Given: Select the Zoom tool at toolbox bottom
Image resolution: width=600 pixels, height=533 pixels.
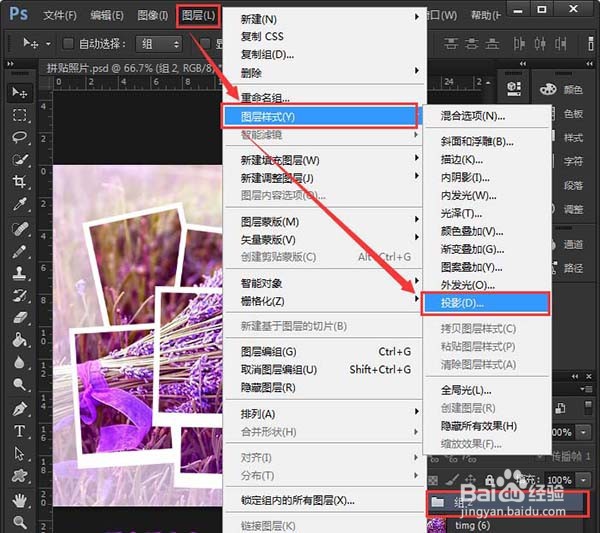Looking at the screenshot, I should tap(19, 522).
